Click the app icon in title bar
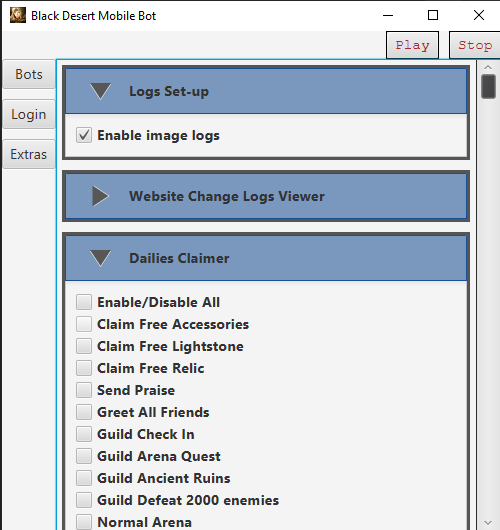This screenshot has height=530, width=500. (x=18, y=15)
